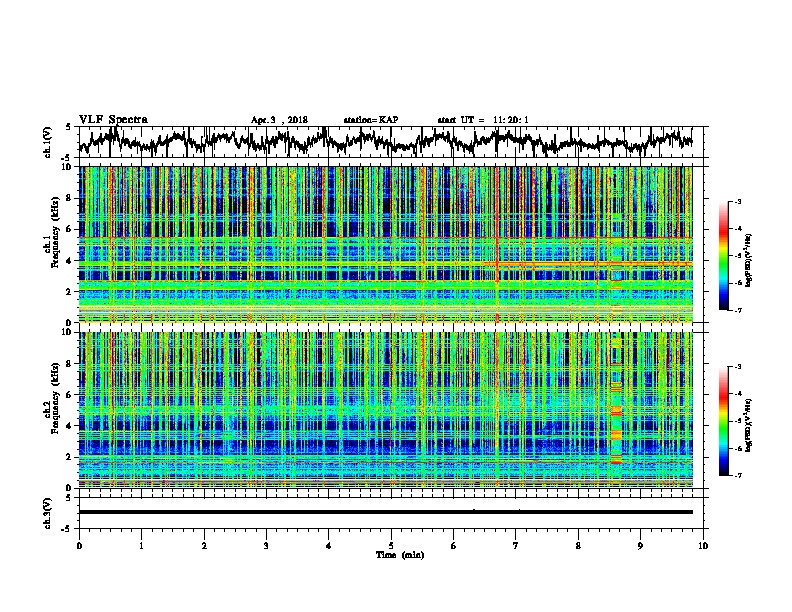792x612 pixels.
Task: Click the ch.2 frequency spectrogram panel
Action: pyautogui.click(x=385, y=410)
